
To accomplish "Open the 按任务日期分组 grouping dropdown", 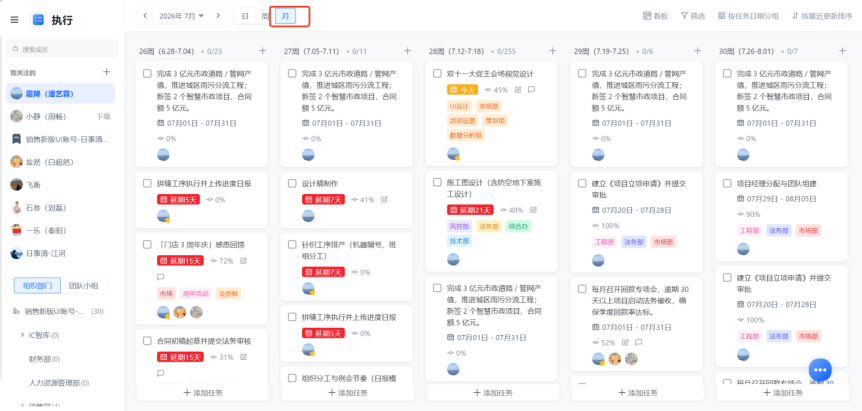I will tap(748, 16).
